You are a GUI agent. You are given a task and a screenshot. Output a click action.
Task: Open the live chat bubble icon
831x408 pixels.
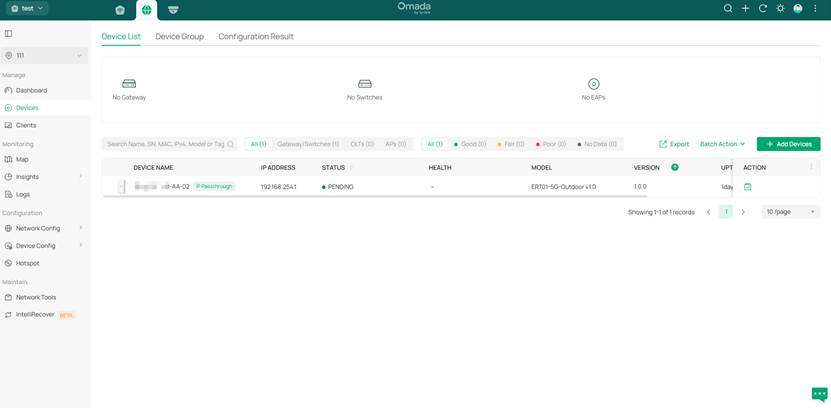pos(819,394)
